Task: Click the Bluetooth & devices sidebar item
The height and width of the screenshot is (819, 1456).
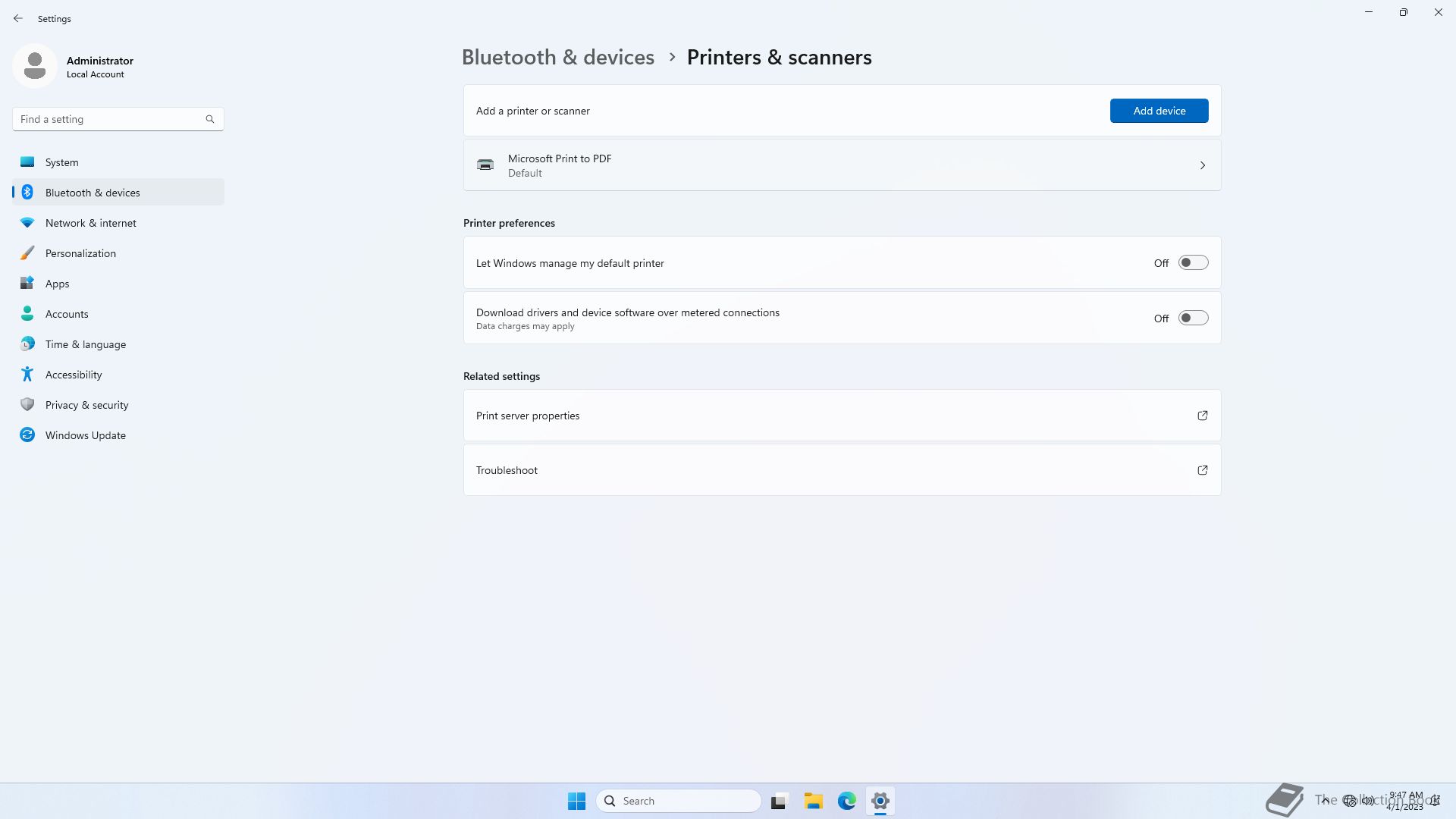Action: pyautogui.click(x=118, y=192)
